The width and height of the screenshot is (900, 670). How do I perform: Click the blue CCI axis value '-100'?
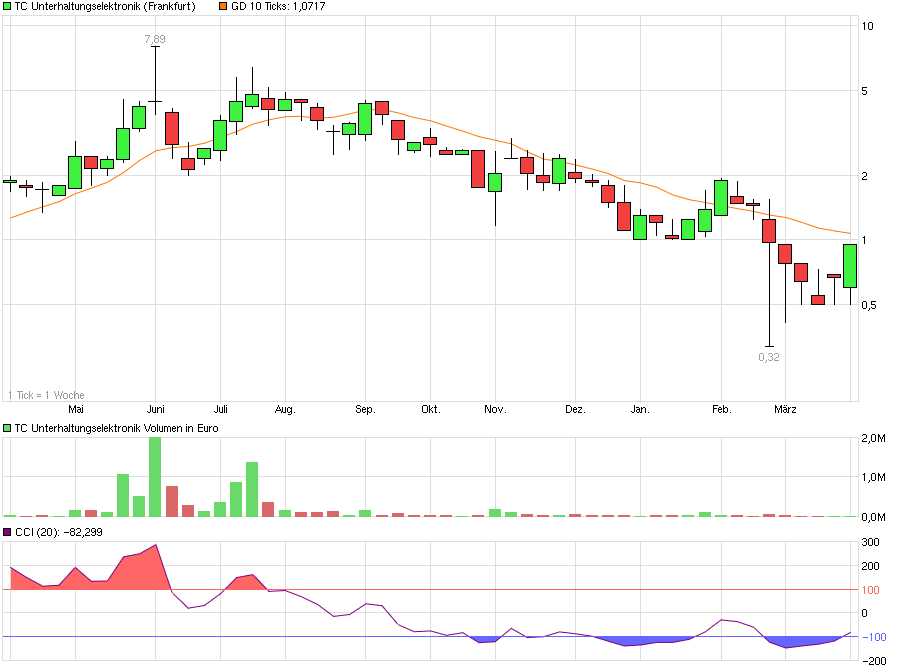pos(874,637)
